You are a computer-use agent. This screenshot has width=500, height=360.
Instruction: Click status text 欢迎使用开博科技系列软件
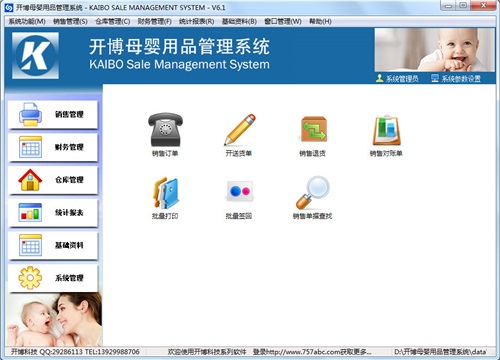tap(207, 352)
